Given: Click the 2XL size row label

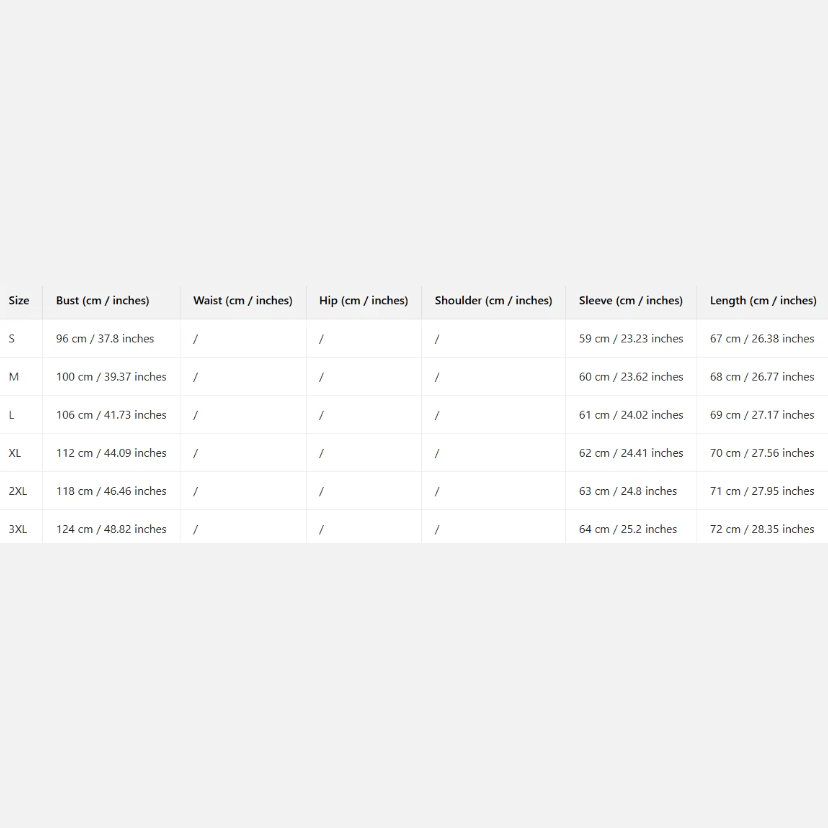Looking at the screenshot, I should point(18,491).
